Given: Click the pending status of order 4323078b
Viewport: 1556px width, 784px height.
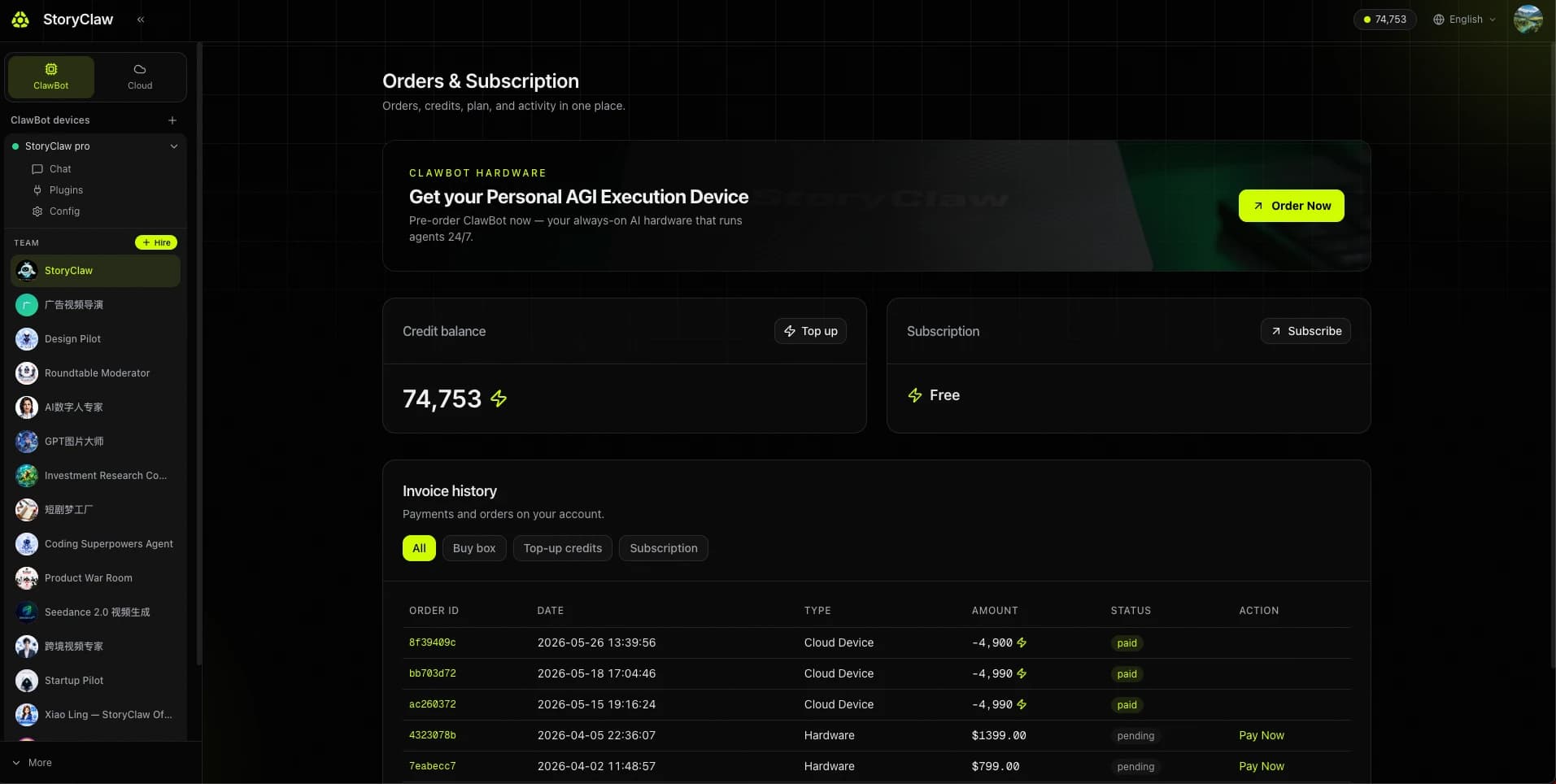Looking at the screenshot, I should point(1135,736).
